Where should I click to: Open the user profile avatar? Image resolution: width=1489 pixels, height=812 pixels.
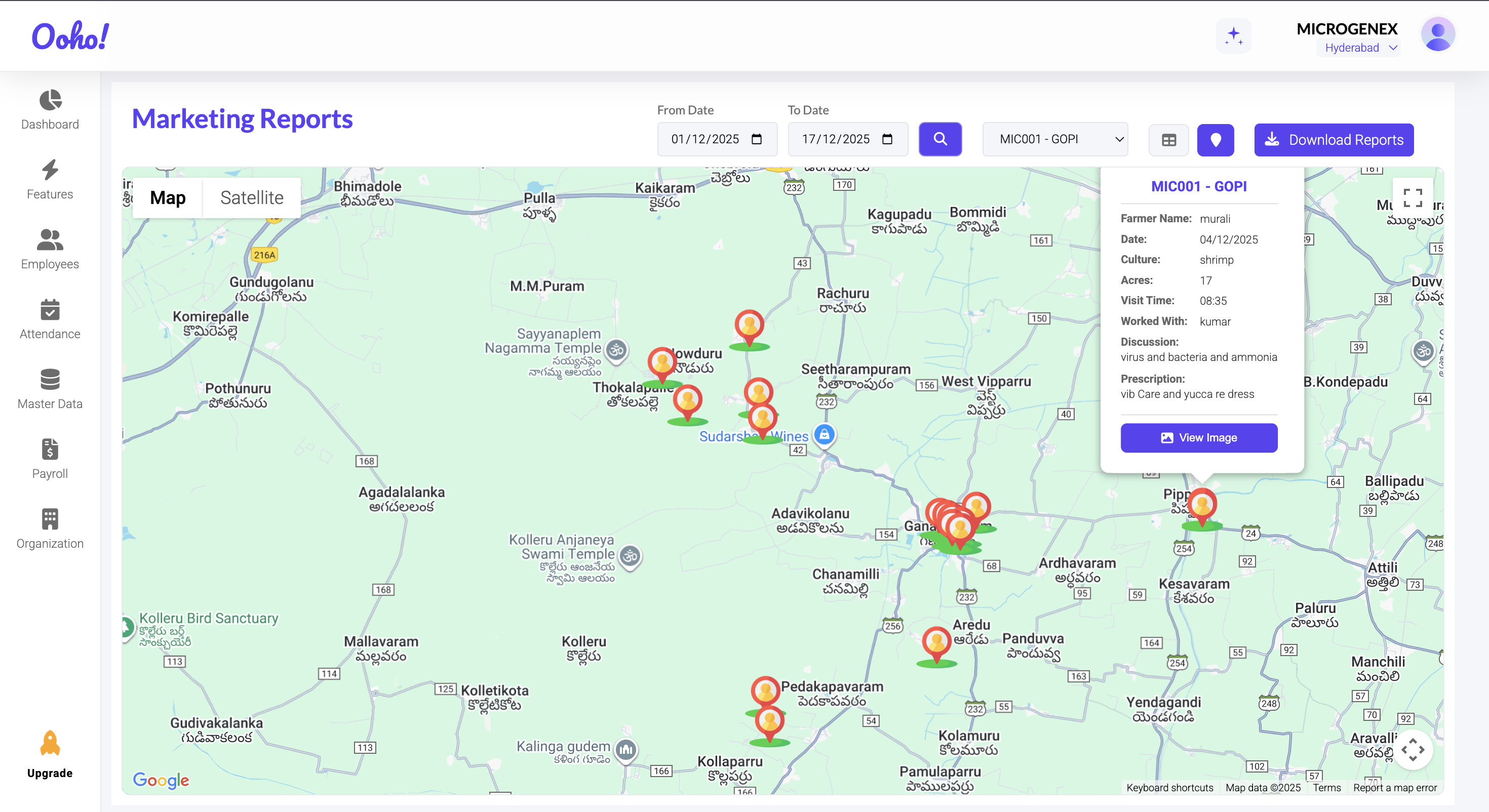[x=1437, y=34]
